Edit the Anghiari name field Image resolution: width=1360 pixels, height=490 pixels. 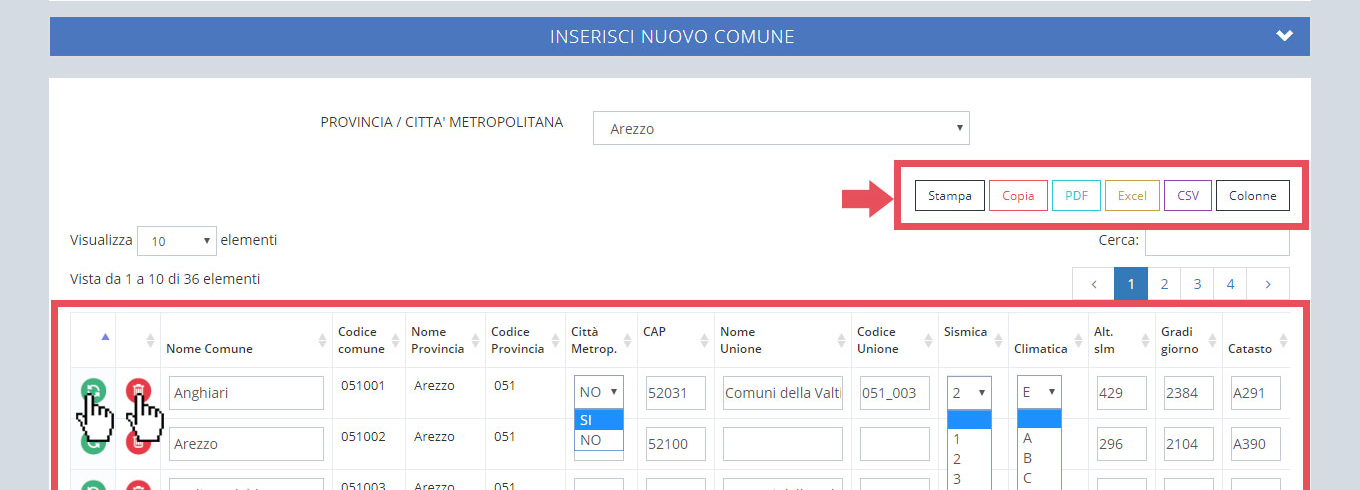pyautogui.click(x=246, y=393)
